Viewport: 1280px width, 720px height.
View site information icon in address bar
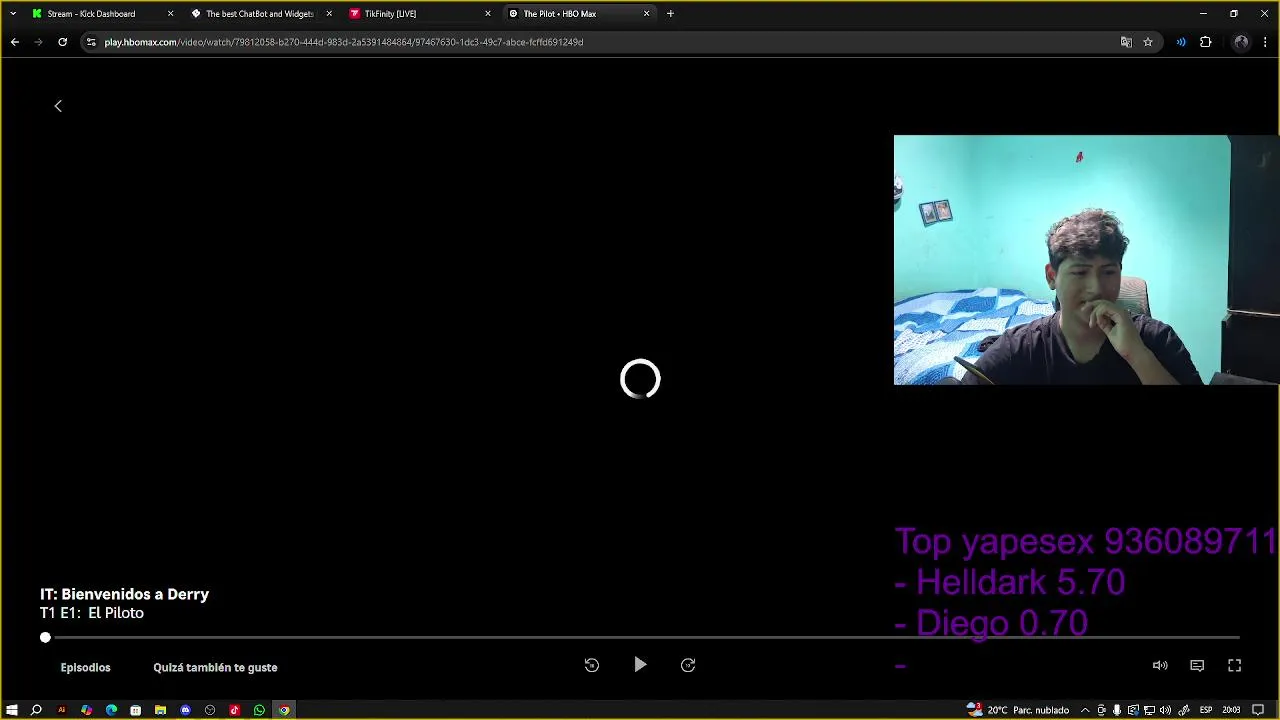[x=91, y=42]
